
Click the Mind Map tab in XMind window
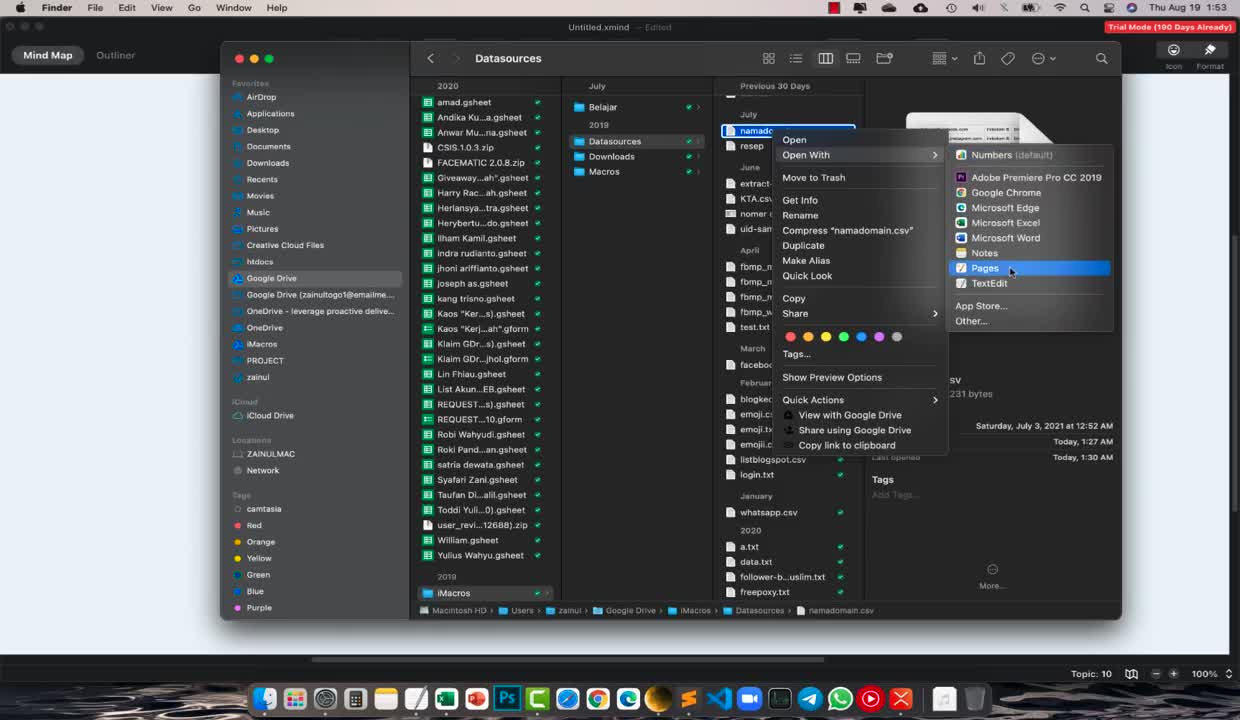coord(48,55)
